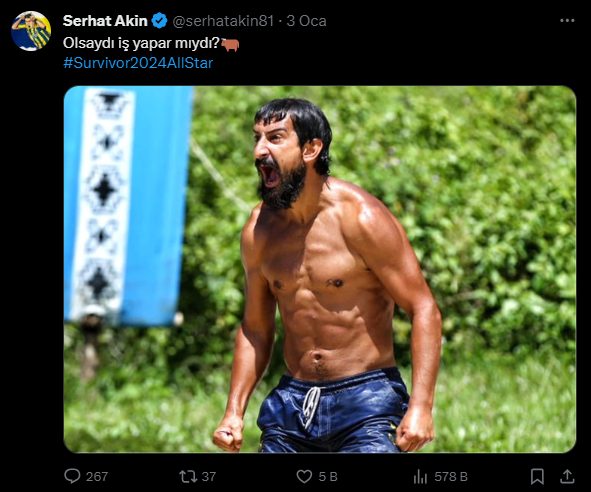Open Serhat Akin's profile avatar
Screen dimensions: 591x492
point(31,31)
